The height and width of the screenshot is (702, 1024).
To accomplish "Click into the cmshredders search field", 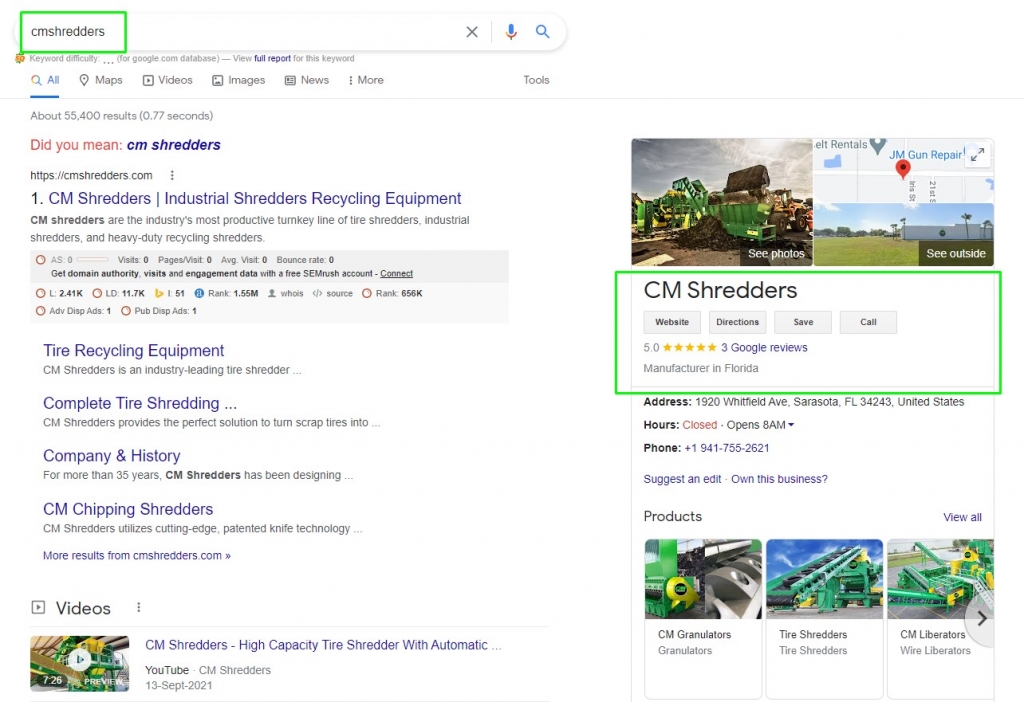I will point(242,31).
